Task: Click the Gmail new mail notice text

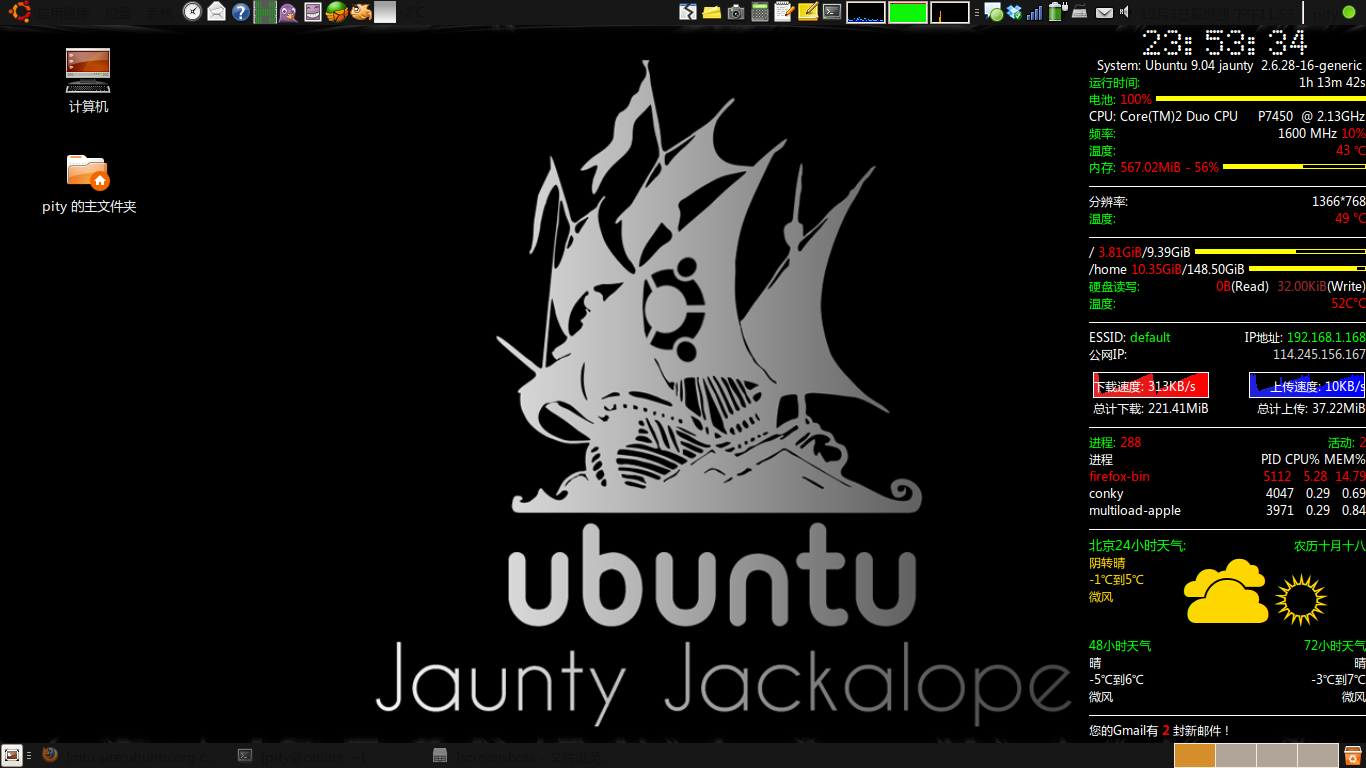Action: point(1160,731)
